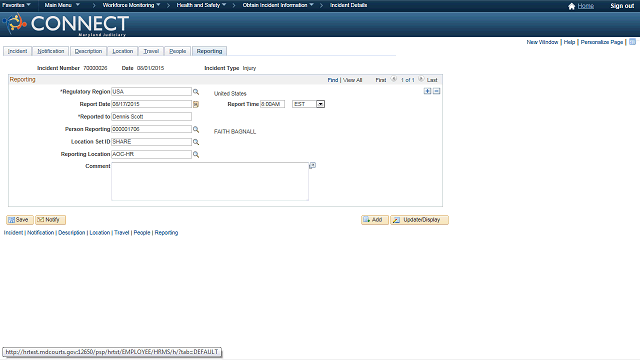The image size is (640, 360).
Task: Open lookup for Reporting Location
Action: point(196,155)
